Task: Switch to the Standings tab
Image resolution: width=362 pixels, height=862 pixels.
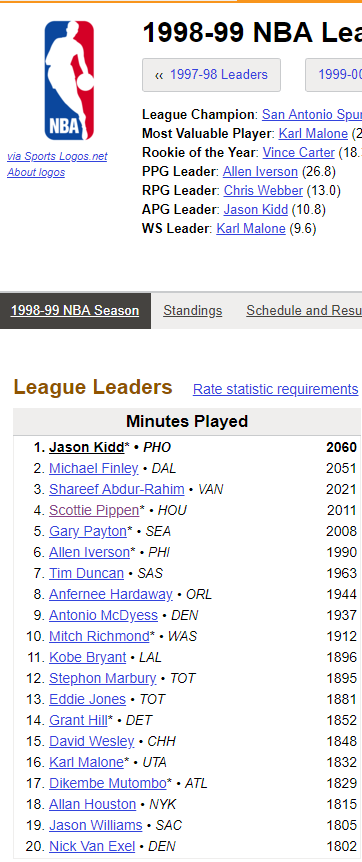Action: (193, 311)
